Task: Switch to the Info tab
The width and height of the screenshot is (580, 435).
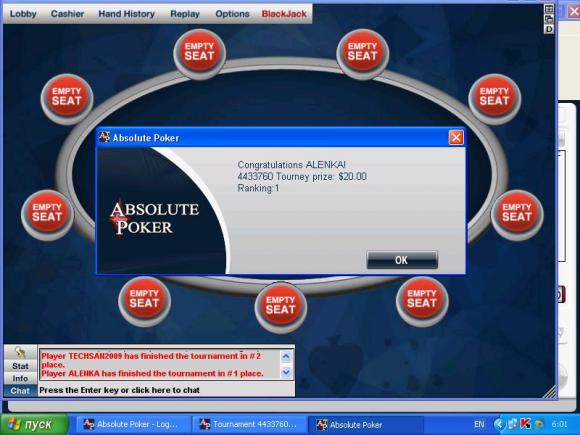Action: 20,378
